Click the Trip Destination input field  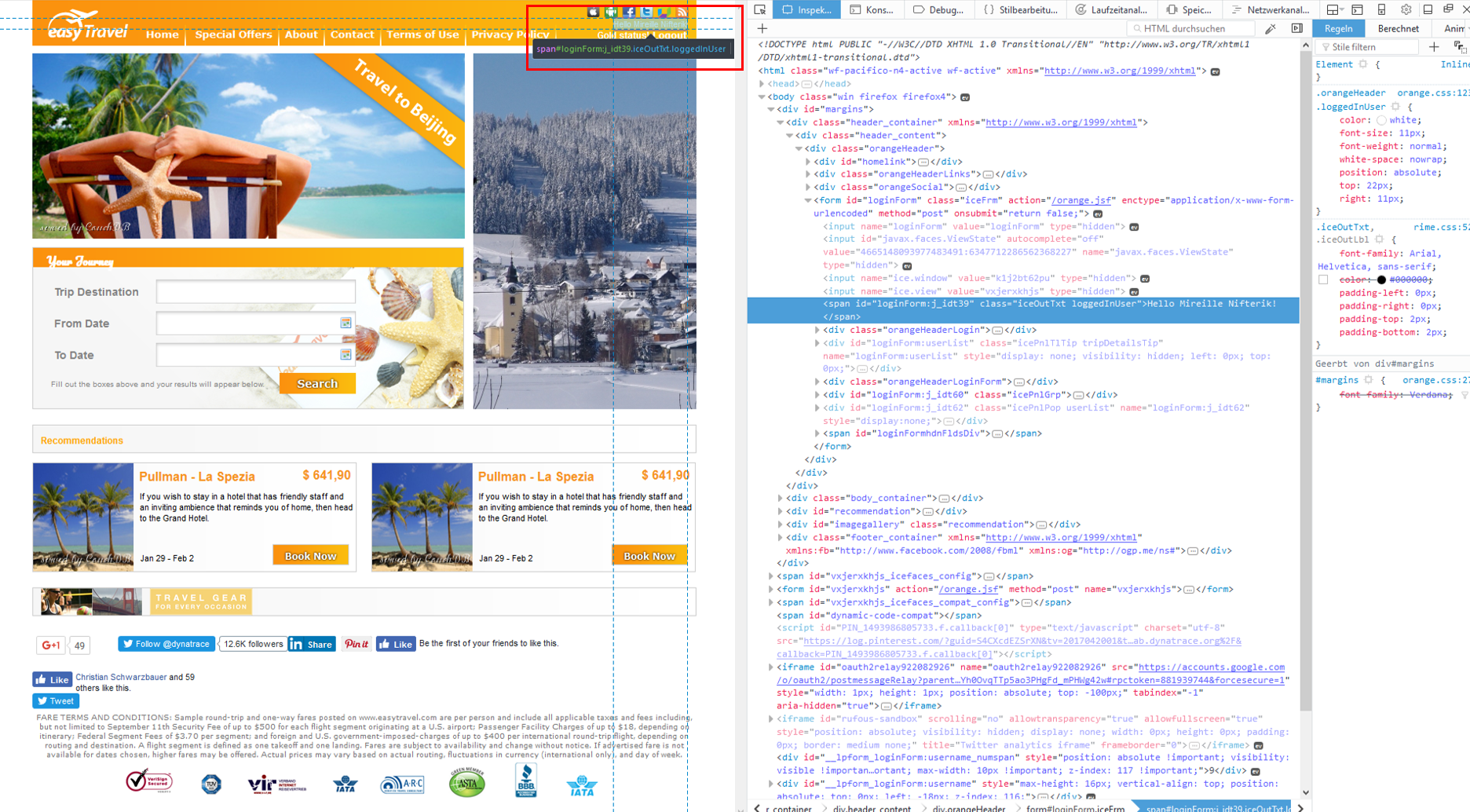pos(255,291)
